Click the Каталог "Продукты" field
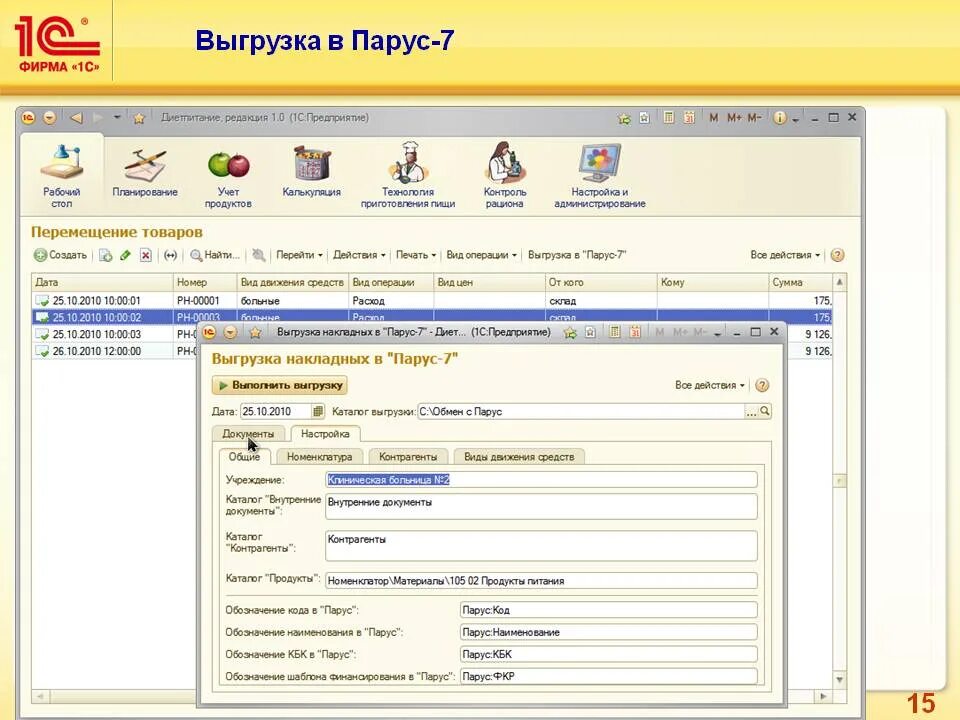This screenshot has height=720, width=960. tap(541, 580)
